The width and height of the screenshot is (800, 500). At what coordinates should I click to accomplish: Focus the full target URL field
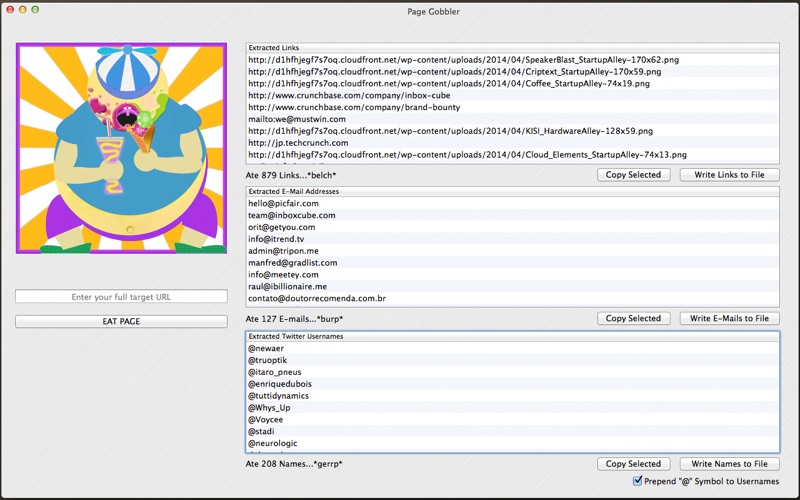[121, 296]
